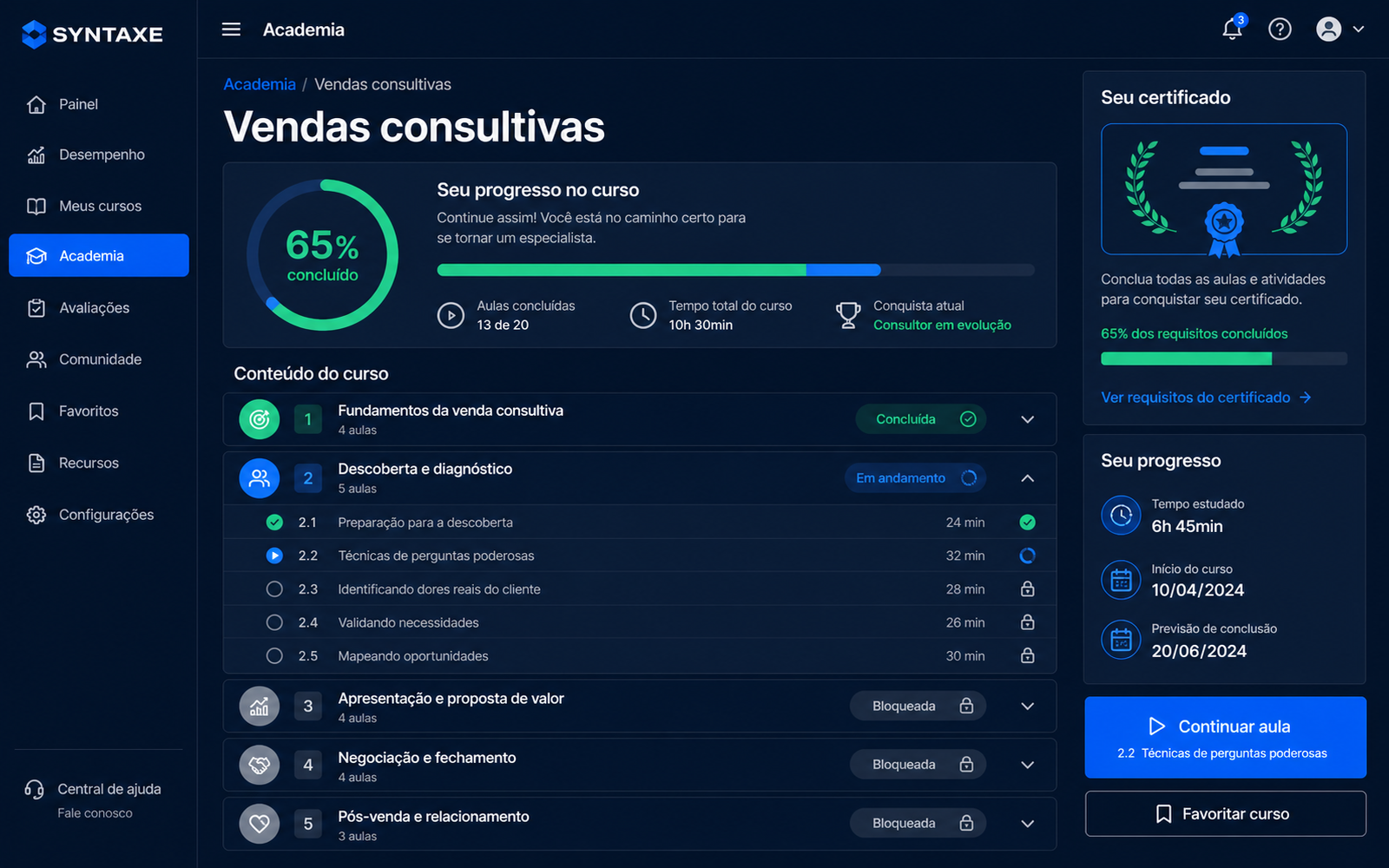Image resolution: width=1389 pixels, height=868 pixels.
Task: Expand Pós-venda e relacionamento module
Action: [x=1028, y=824]
